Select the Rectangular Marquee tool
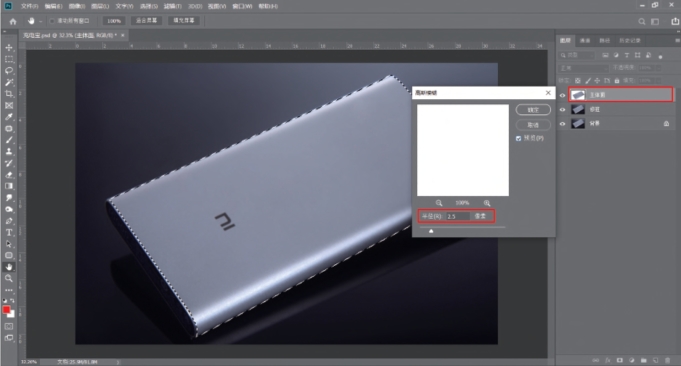 coord(9,59)
